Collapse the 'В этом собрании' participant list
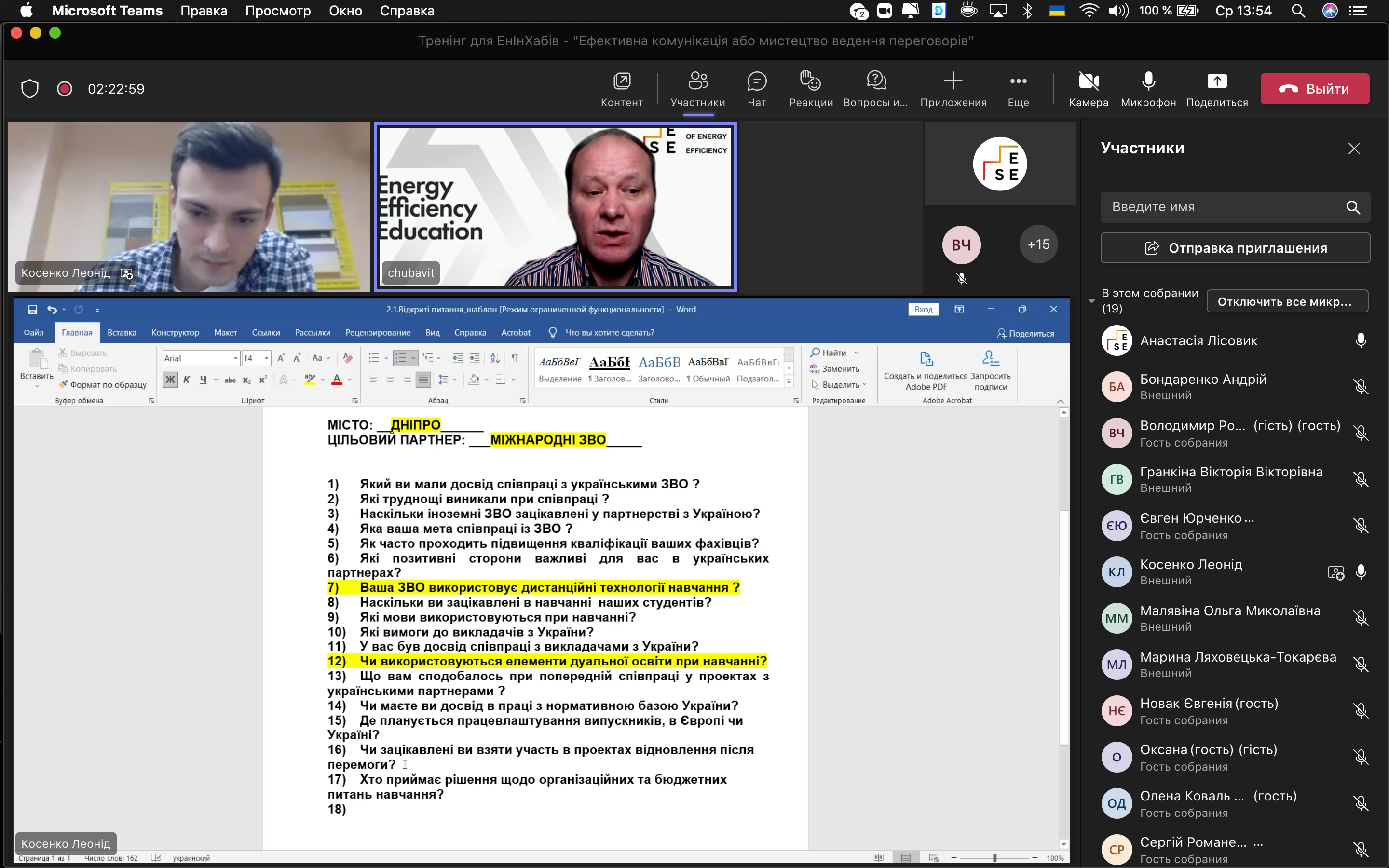1389x868 pixels. (x=1092, y=301)
